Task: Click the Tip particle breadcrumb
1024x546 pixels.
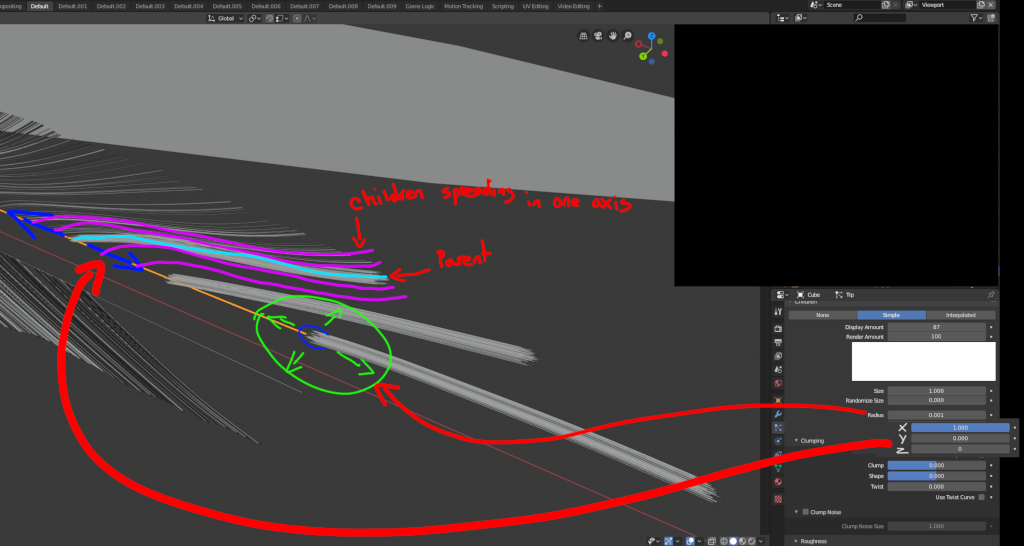Action: point(845,295)
